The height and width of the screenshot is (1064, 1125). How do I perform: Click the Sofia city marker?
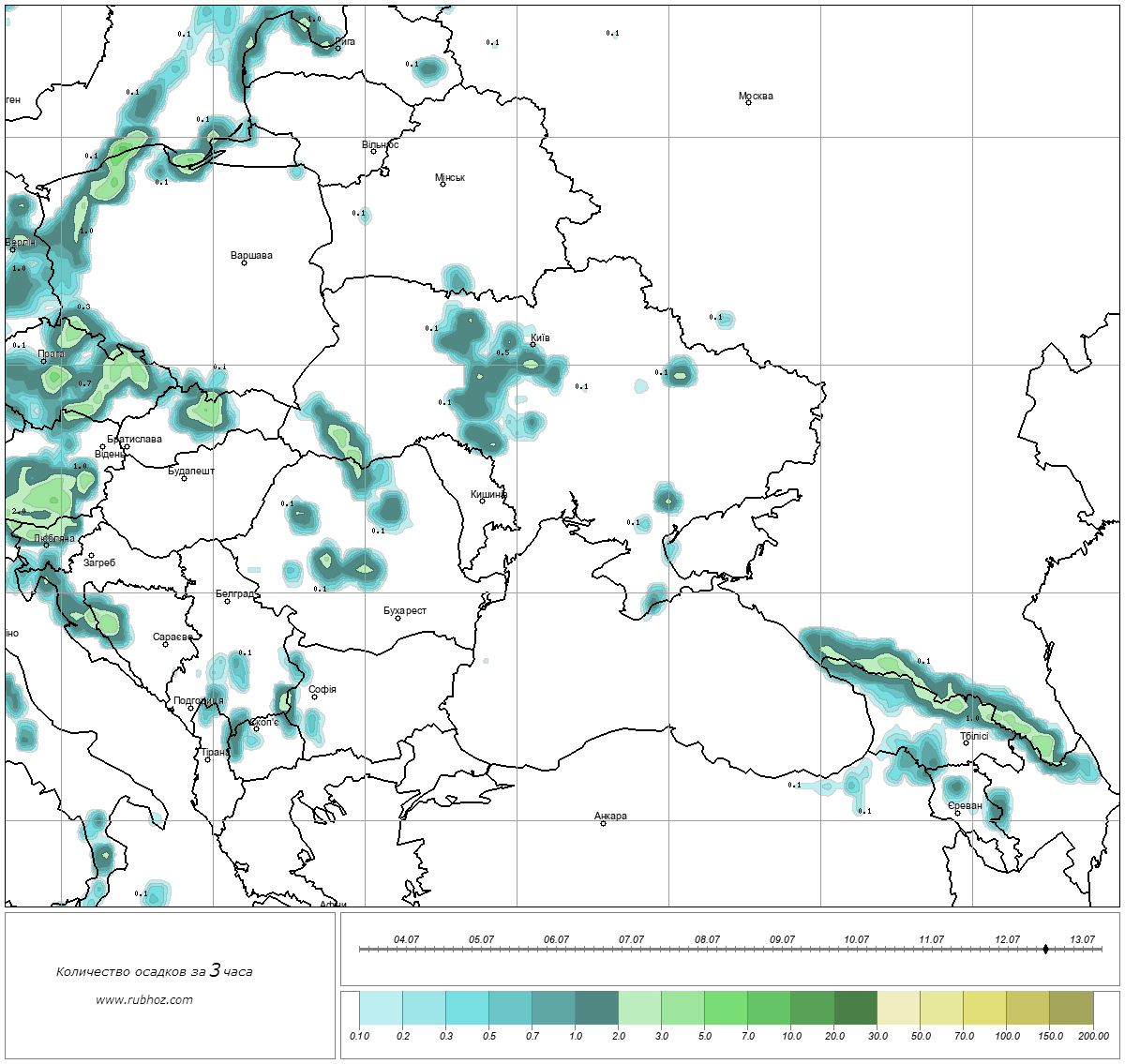[x=315, y=697]
